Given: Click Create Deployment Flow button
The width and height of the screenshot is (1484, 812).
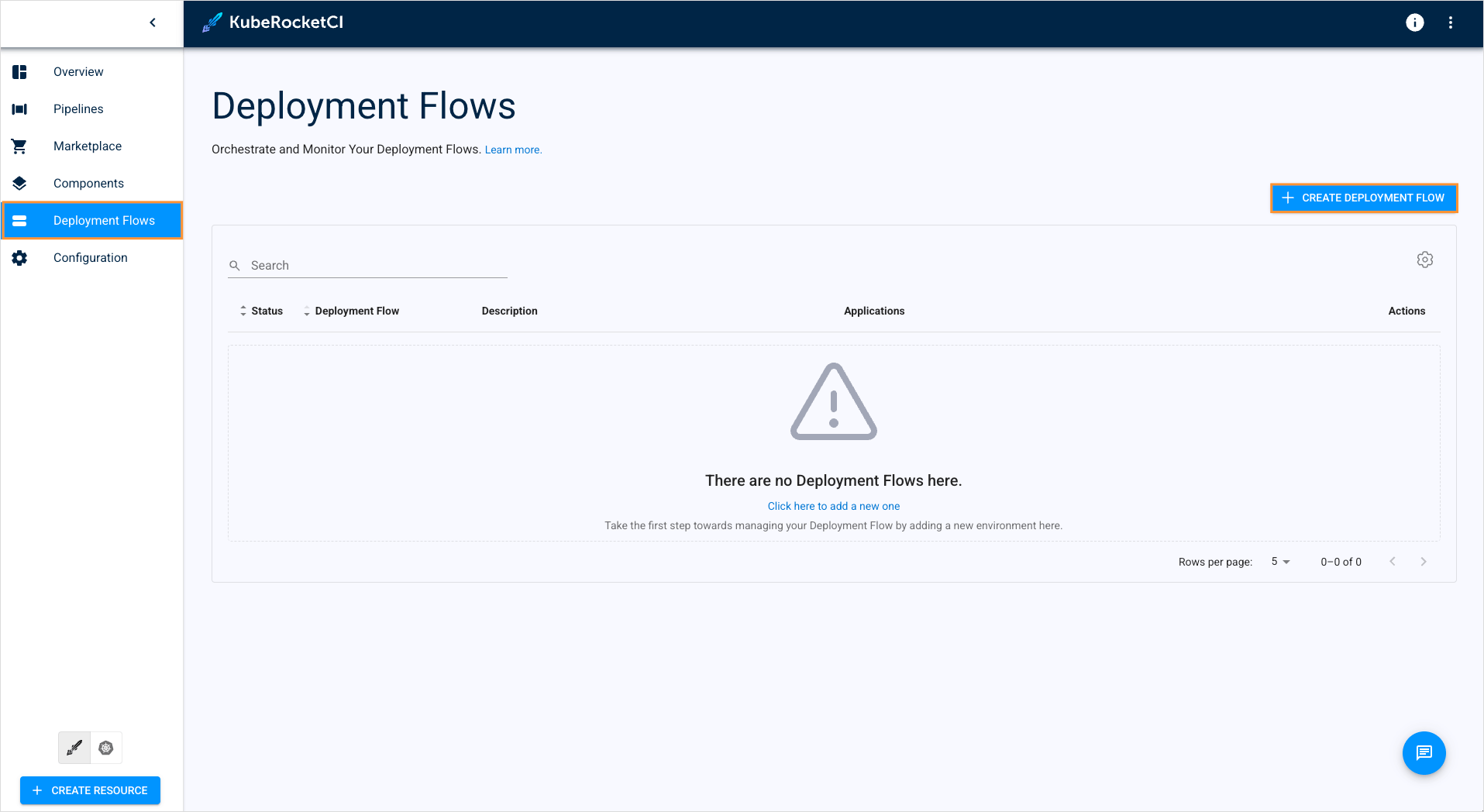Looking at the screenshot, I should pos(1364,198).
